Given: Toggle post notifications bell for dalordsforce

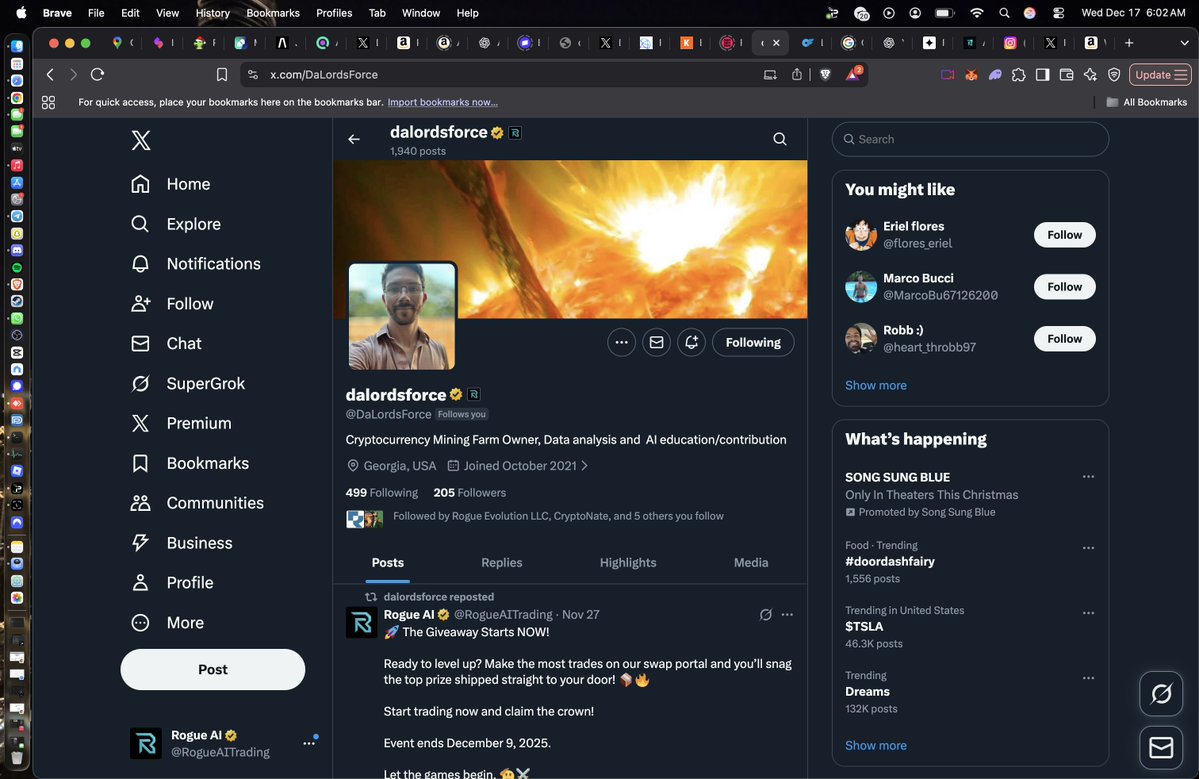Looking at the screenshot, I should 691,342.
